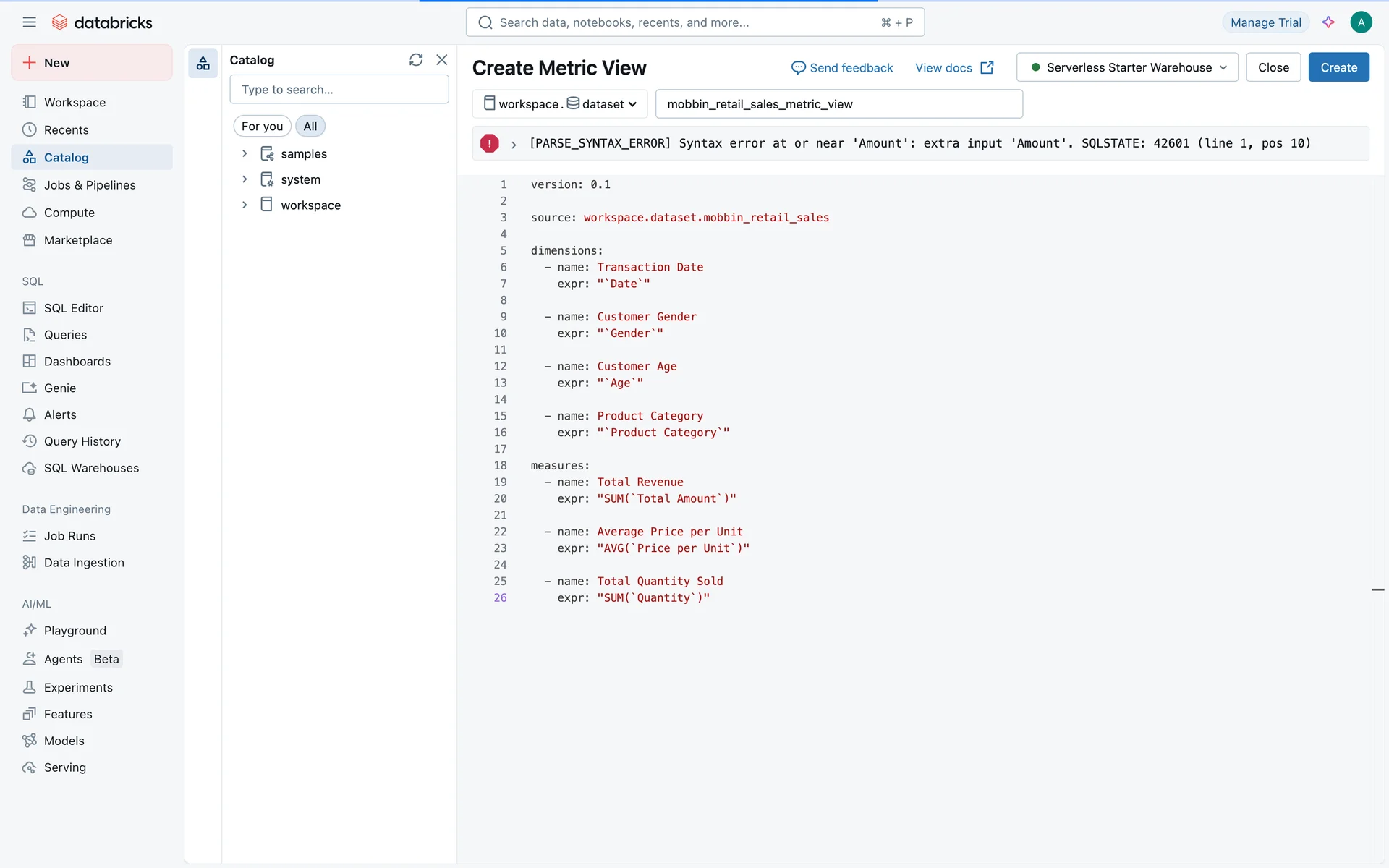The image size is (1389, 868).
Task: Go to Dashboards in the sidebar
Action: coord(77,362)
